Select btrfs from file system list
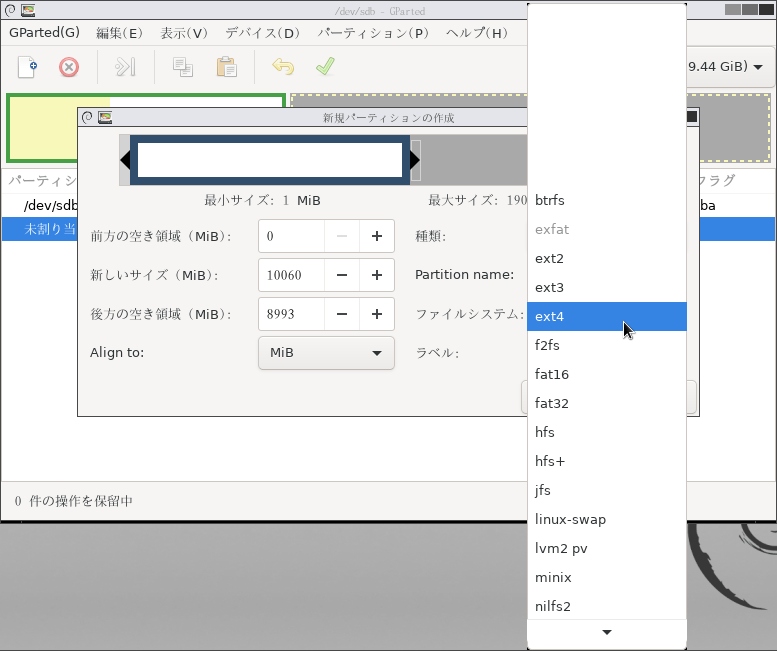Screen dimensions: 777x651 point(607,200)
